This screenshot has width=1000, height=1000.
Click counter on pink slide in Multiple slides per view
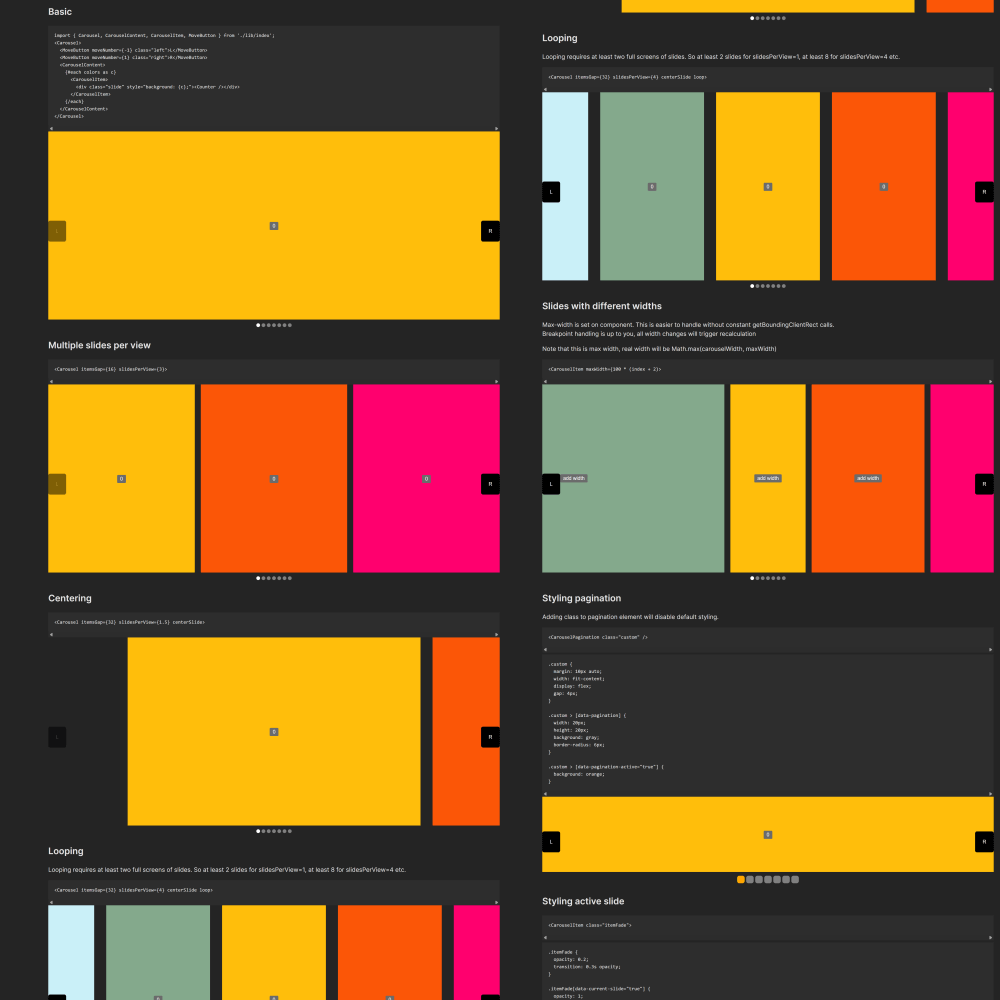[426, 479]
